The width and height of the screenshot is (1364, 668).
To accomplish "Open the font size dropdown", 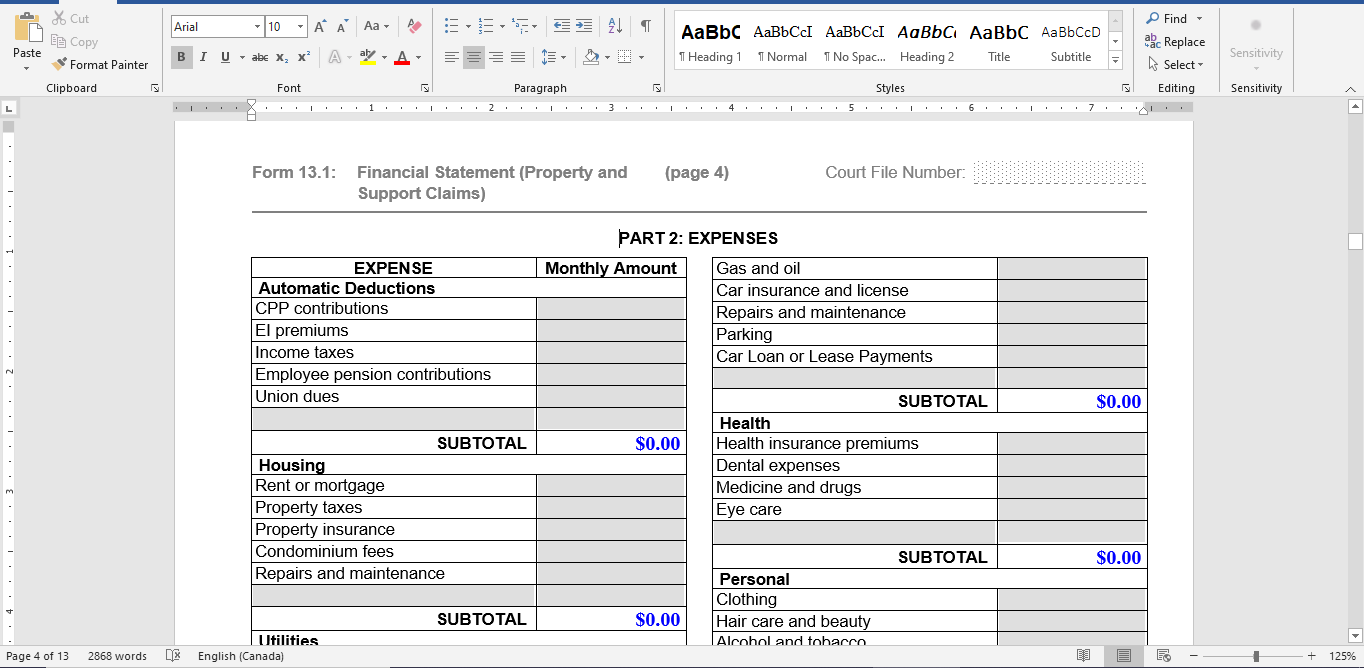I will (x=300, y=27).
